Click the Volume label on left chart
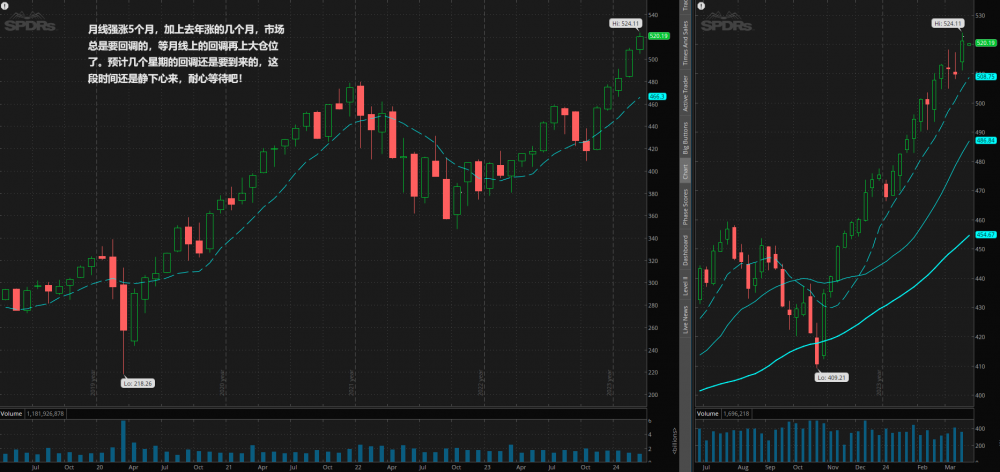The width and height of the screenshot is (1000, 472). [11, 413]
